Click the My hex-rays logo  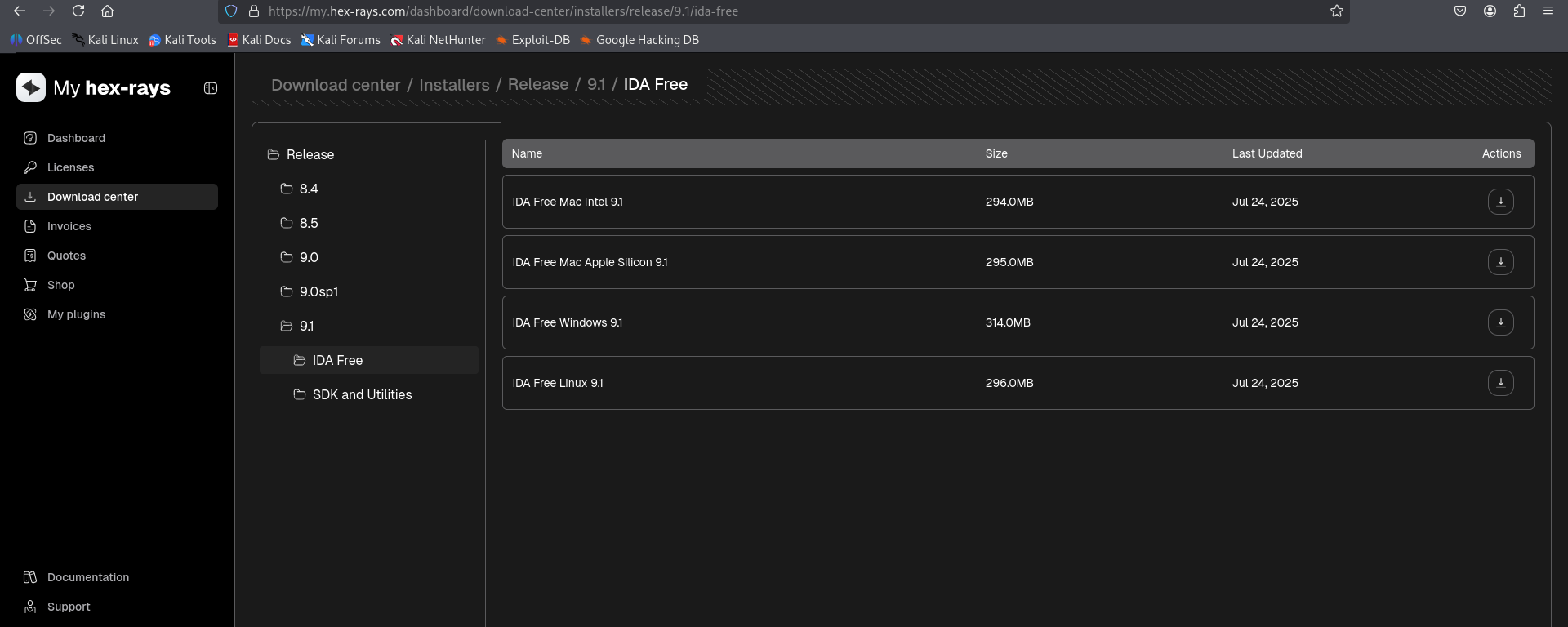coord(93,87)
